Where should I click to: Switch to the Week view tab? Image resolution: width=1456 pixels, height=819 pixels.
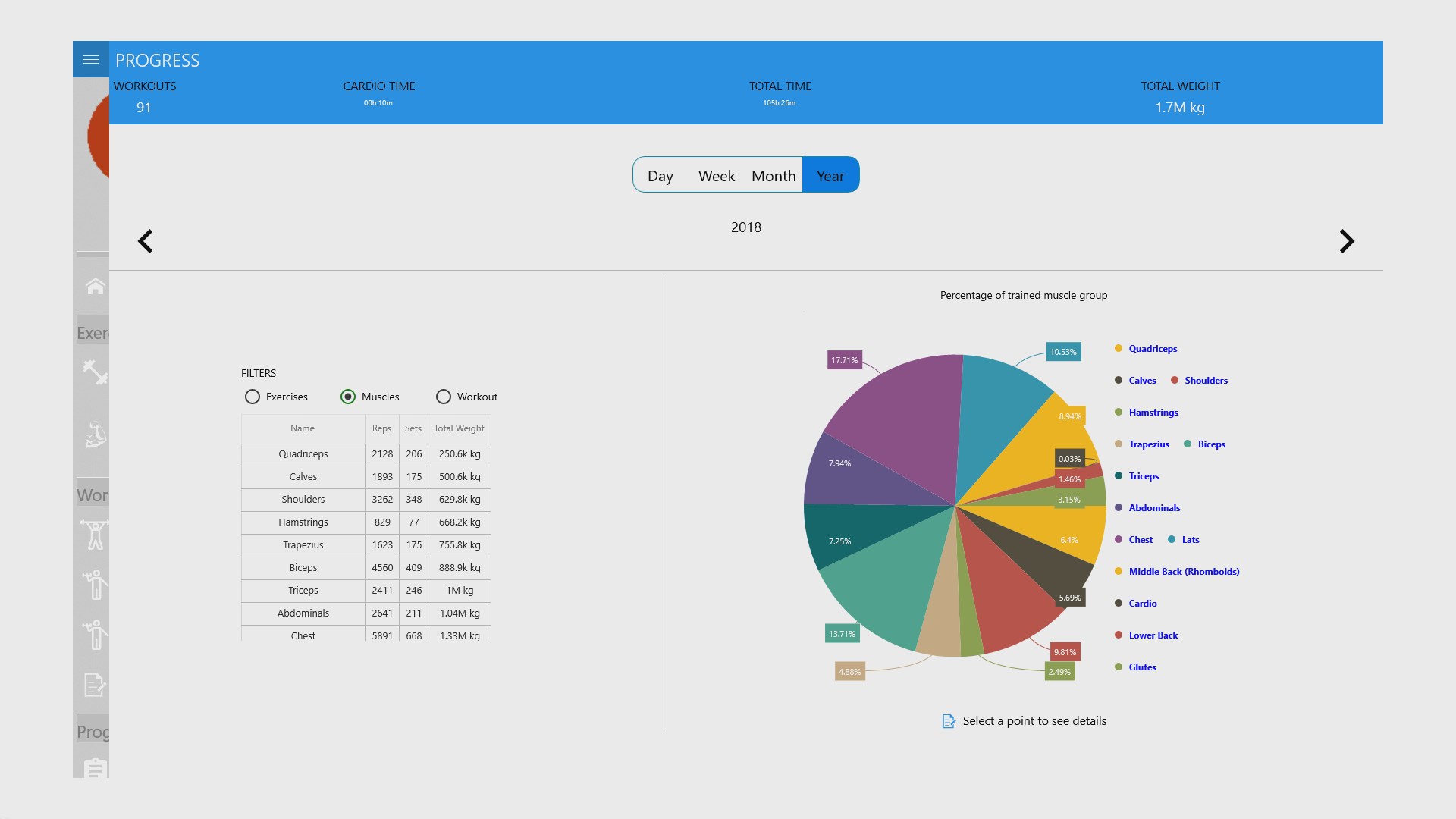click(716, 176)
